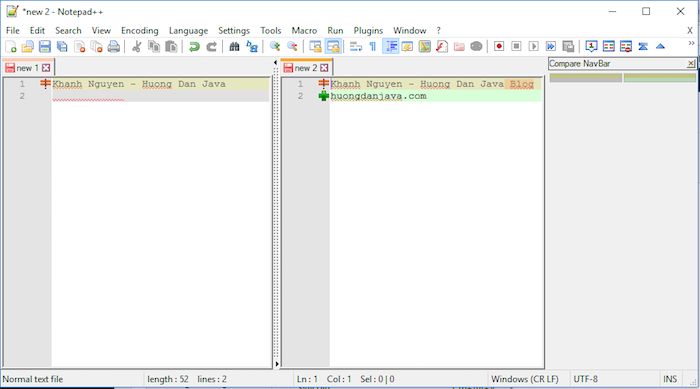Open the Document Map icon

click(425, 46)
